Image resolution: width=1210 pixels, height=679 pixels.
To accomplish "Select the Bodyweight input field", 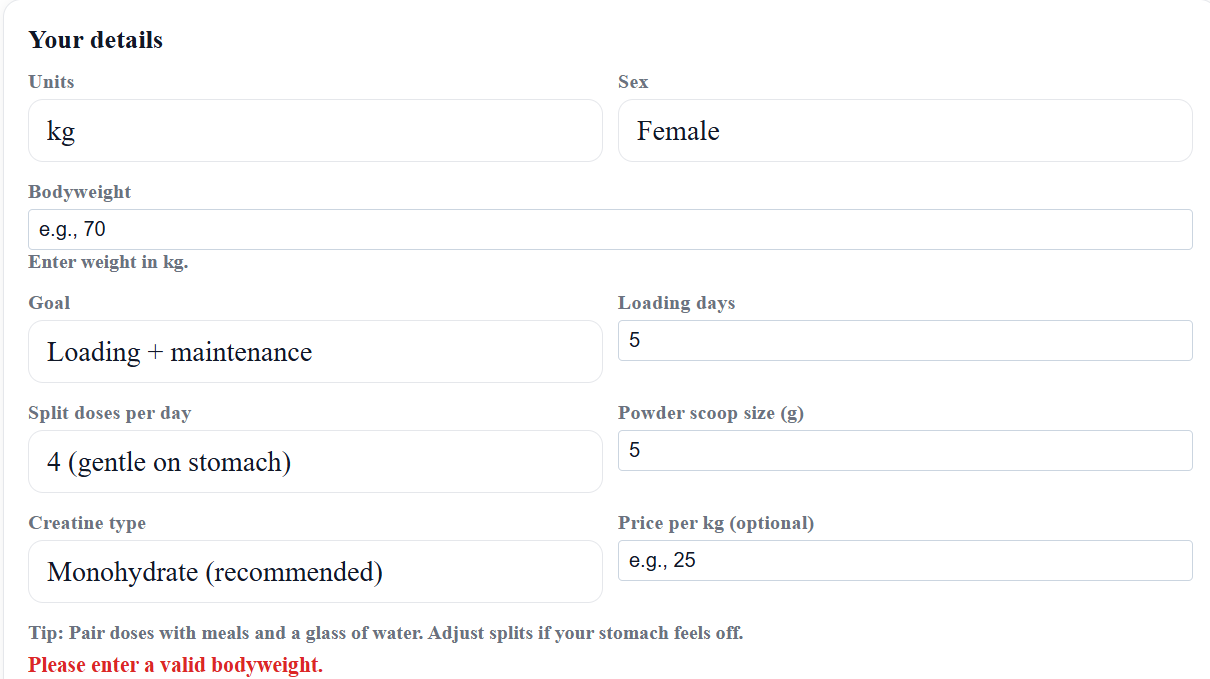I will tap(610, 229).
